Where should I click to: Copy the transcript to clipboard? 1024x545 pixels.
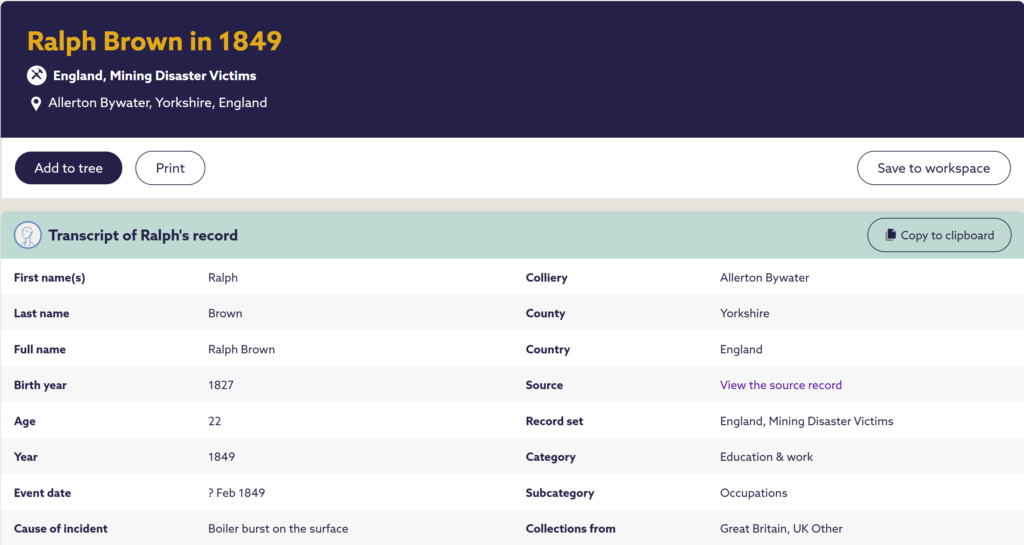(939, 235)
